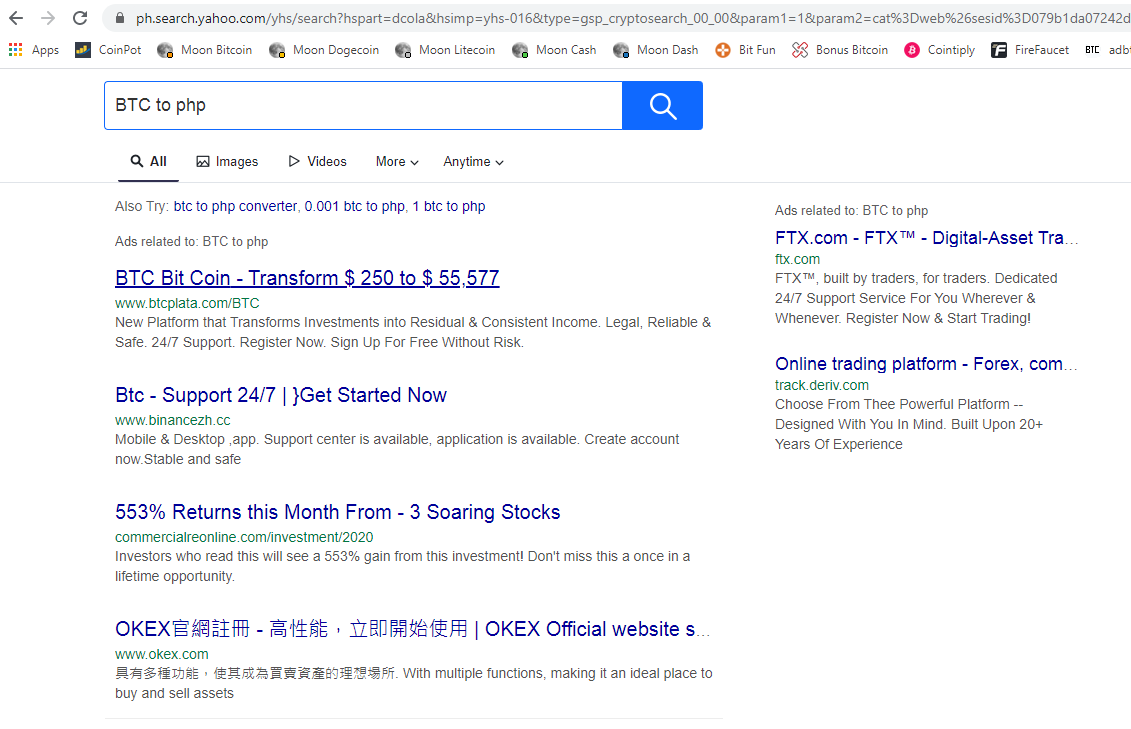Expand the Anytime time filter
1131x729 pixels.
click(473, 162)
